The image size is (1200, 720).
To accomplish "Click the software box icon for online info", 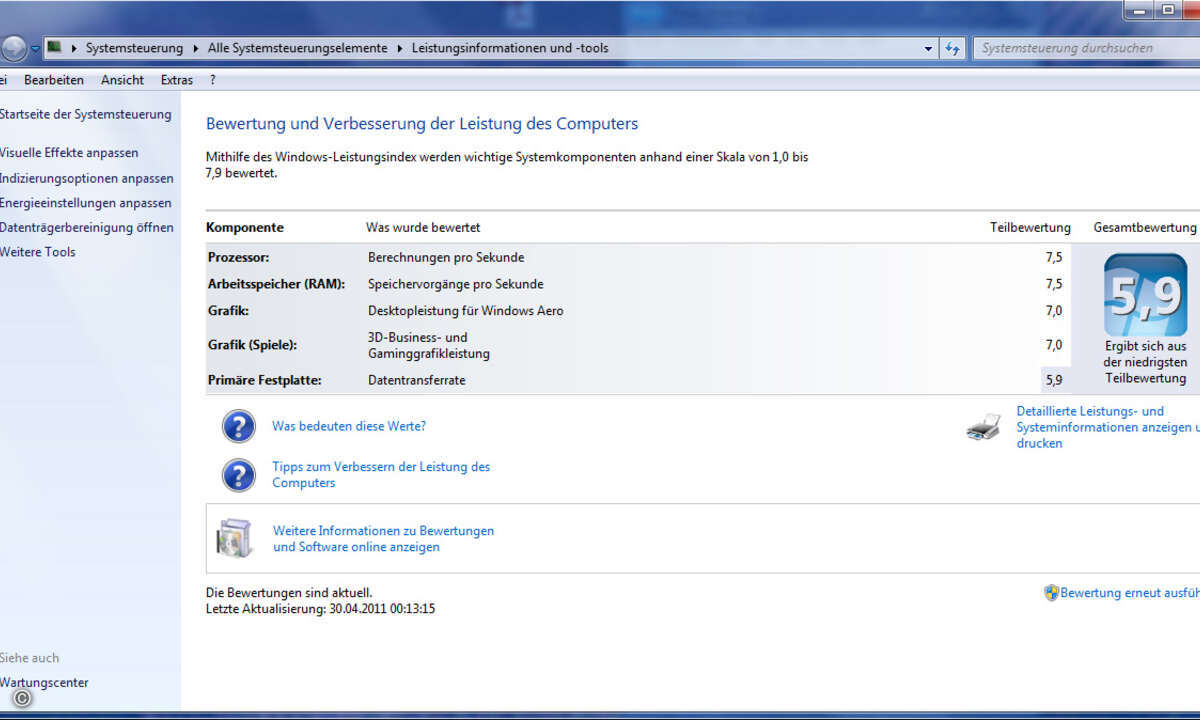I will click(x=236, y=539).
